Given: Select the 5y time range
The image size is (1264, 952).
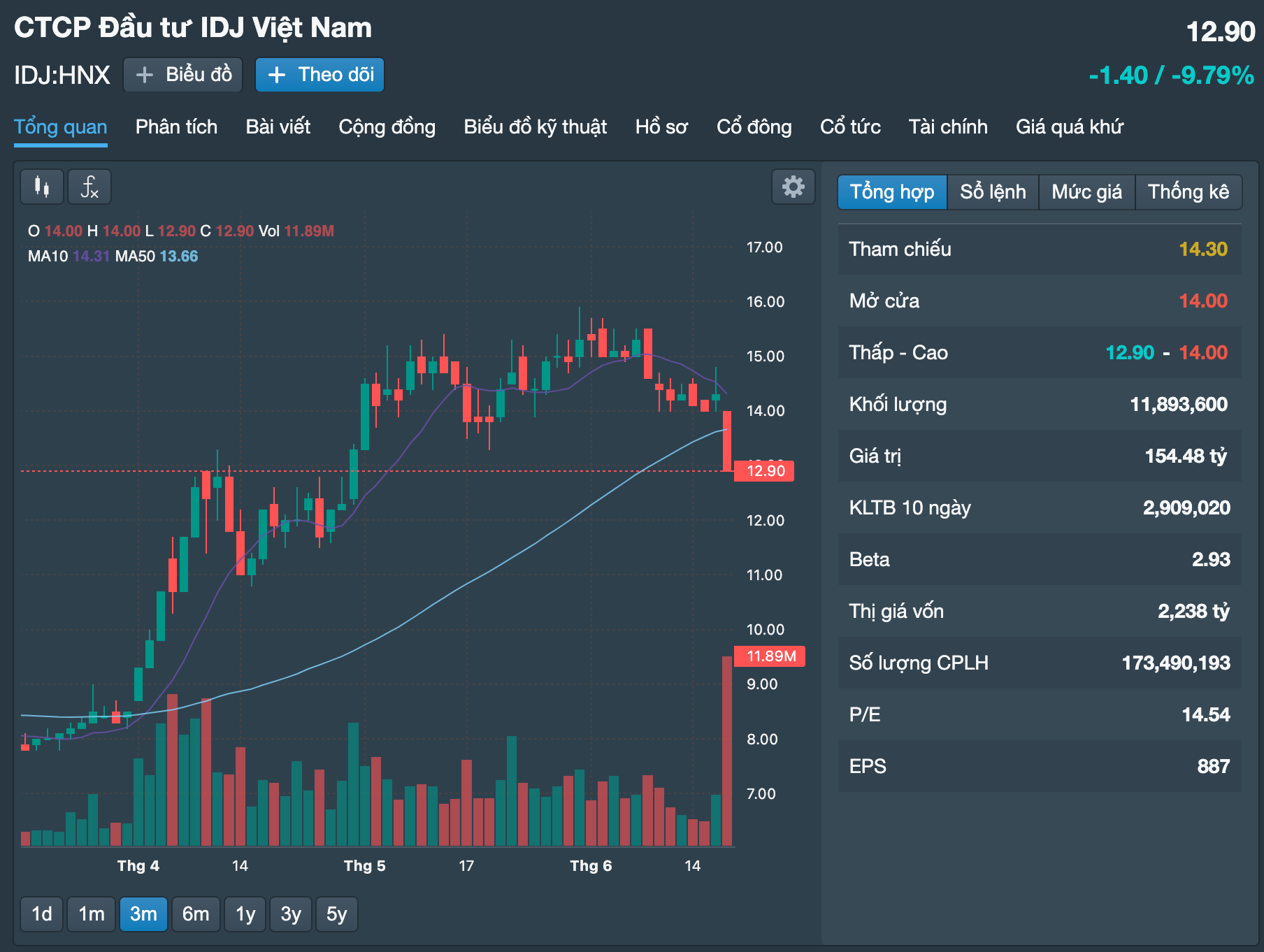Looking at the screenshot, I should pyautogui.click(x=337, y=914).
